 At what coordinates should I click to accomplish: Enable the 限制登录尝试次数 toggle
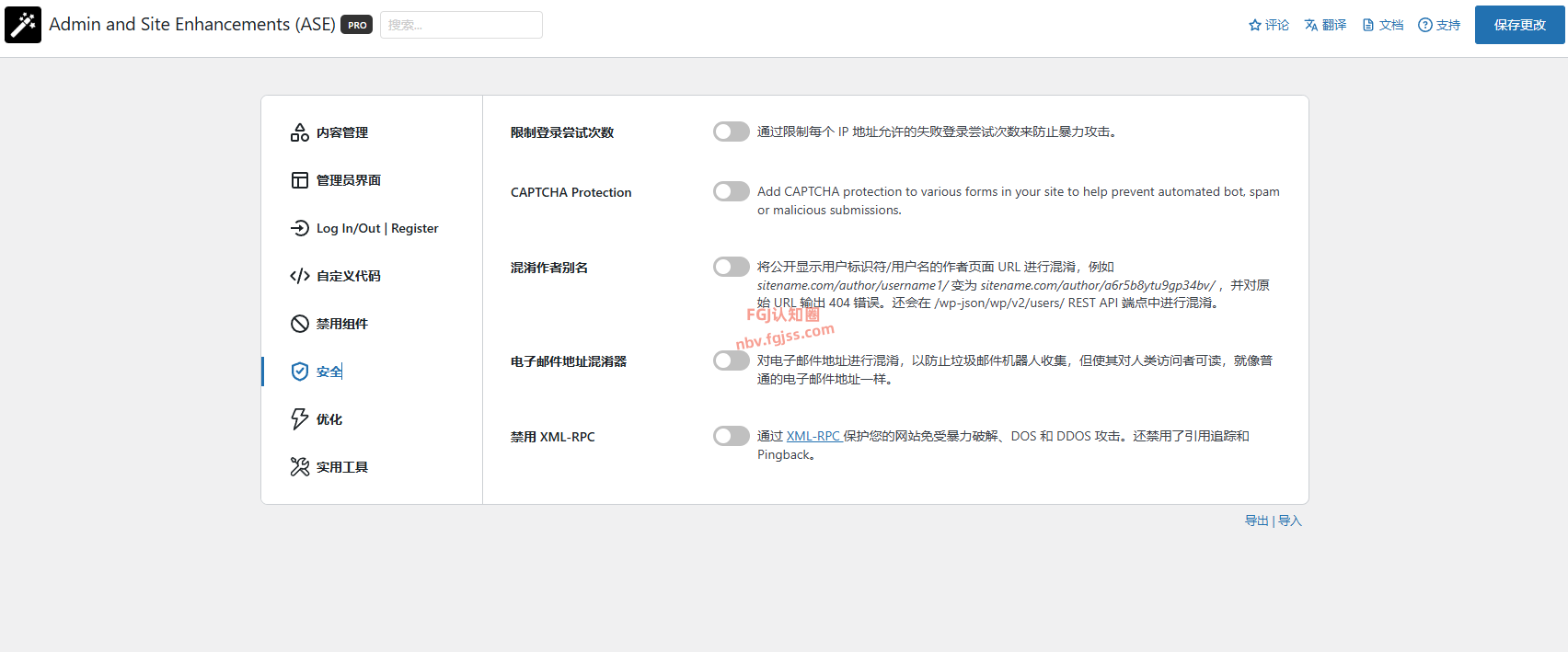point(732,132)
